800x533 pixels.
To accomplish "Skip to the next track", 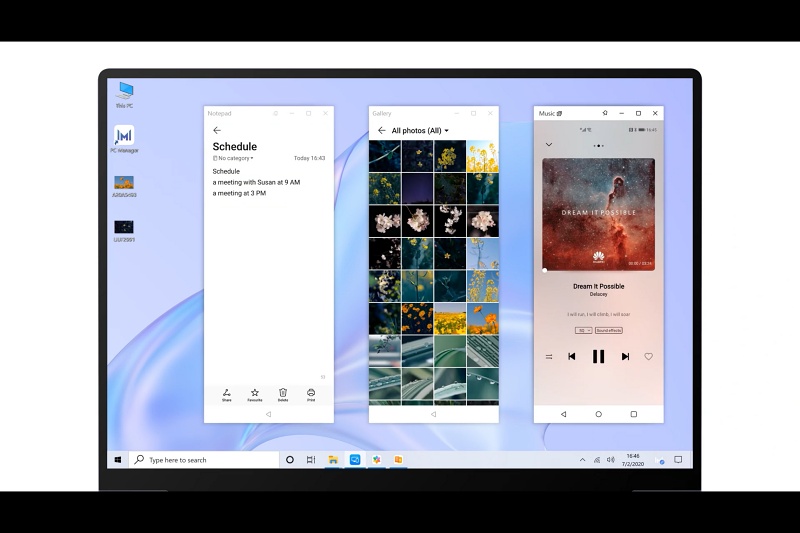I will coord(625,357).
